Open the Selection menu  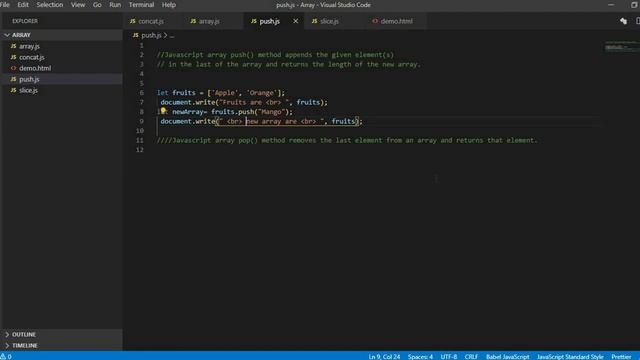[x=50, y=5]
